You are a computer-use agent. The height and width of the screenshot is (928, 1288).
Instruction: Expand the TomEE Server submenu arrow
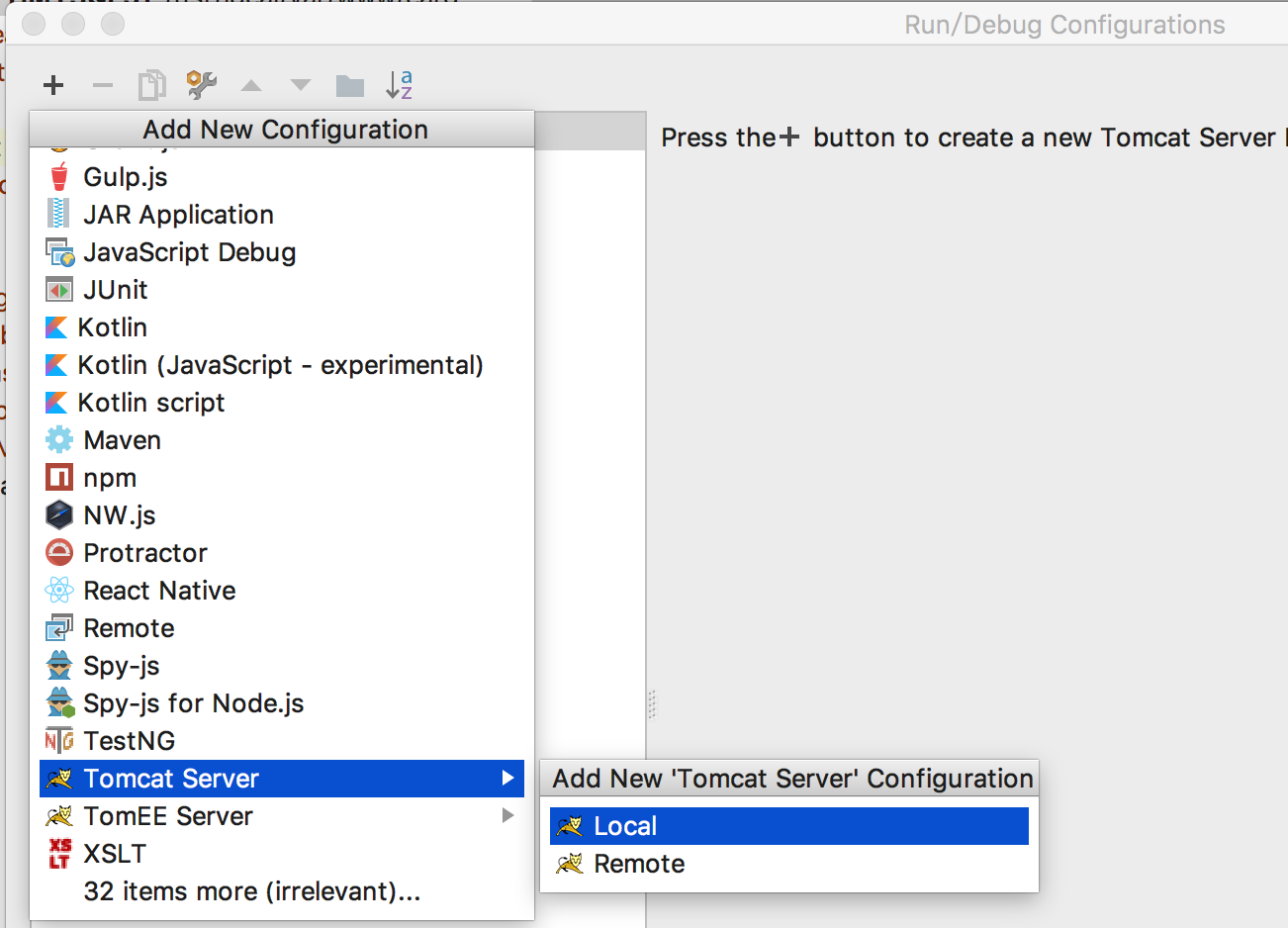click(507, 816)
